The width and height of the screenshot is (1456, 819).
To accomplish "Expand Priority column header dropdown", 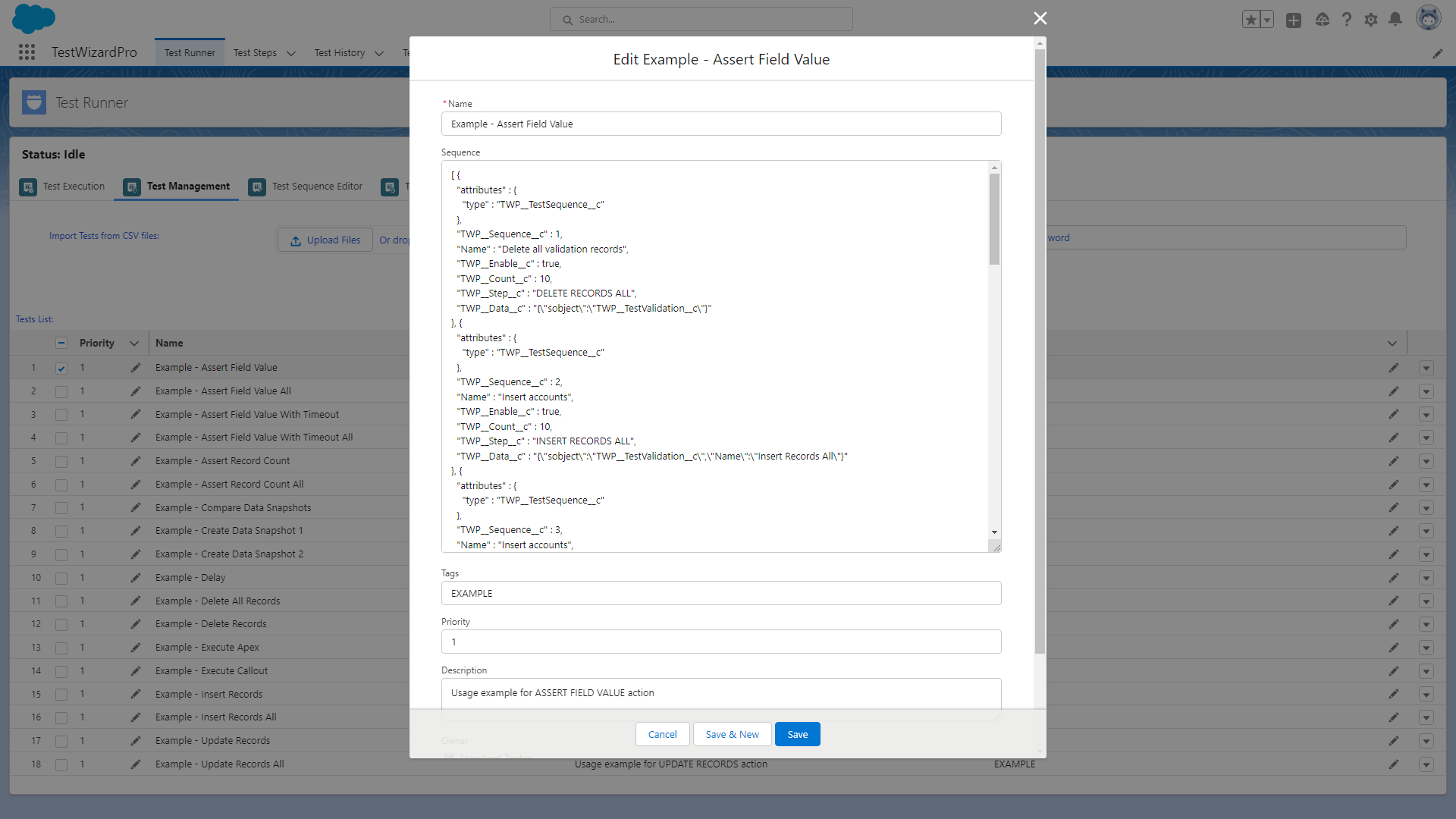I will coord(134,343).
